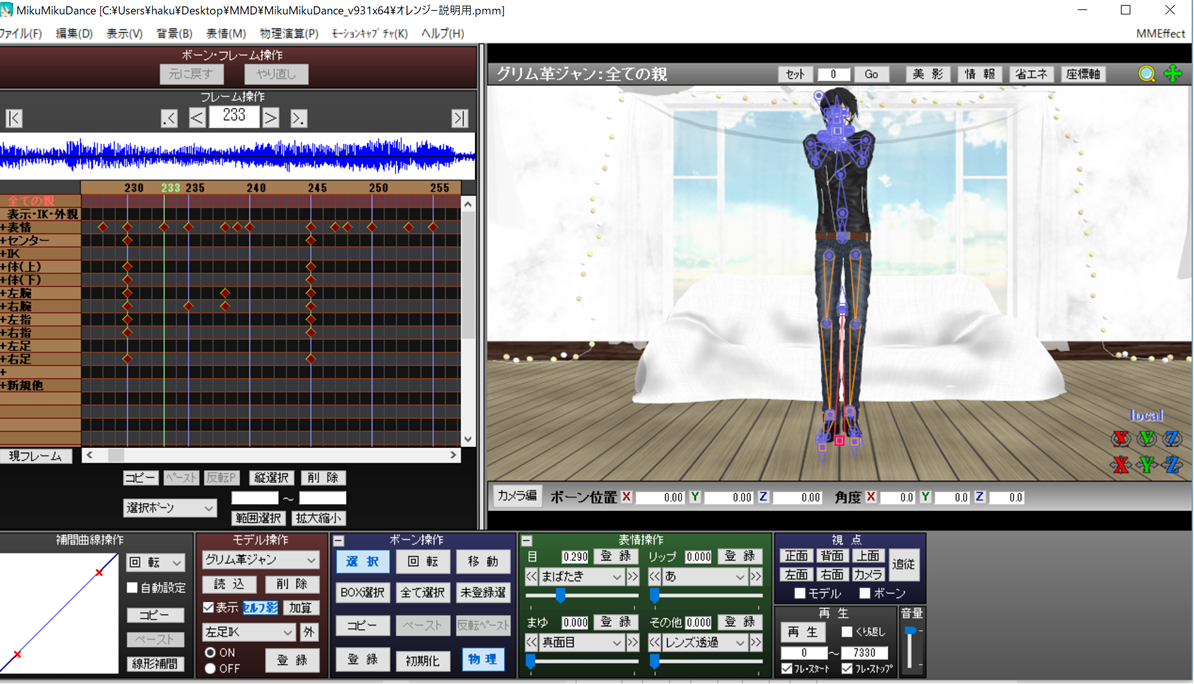This screenshot has height=684, width=1194.
Task: Click 再生 play button
Action: coord(803,631)
